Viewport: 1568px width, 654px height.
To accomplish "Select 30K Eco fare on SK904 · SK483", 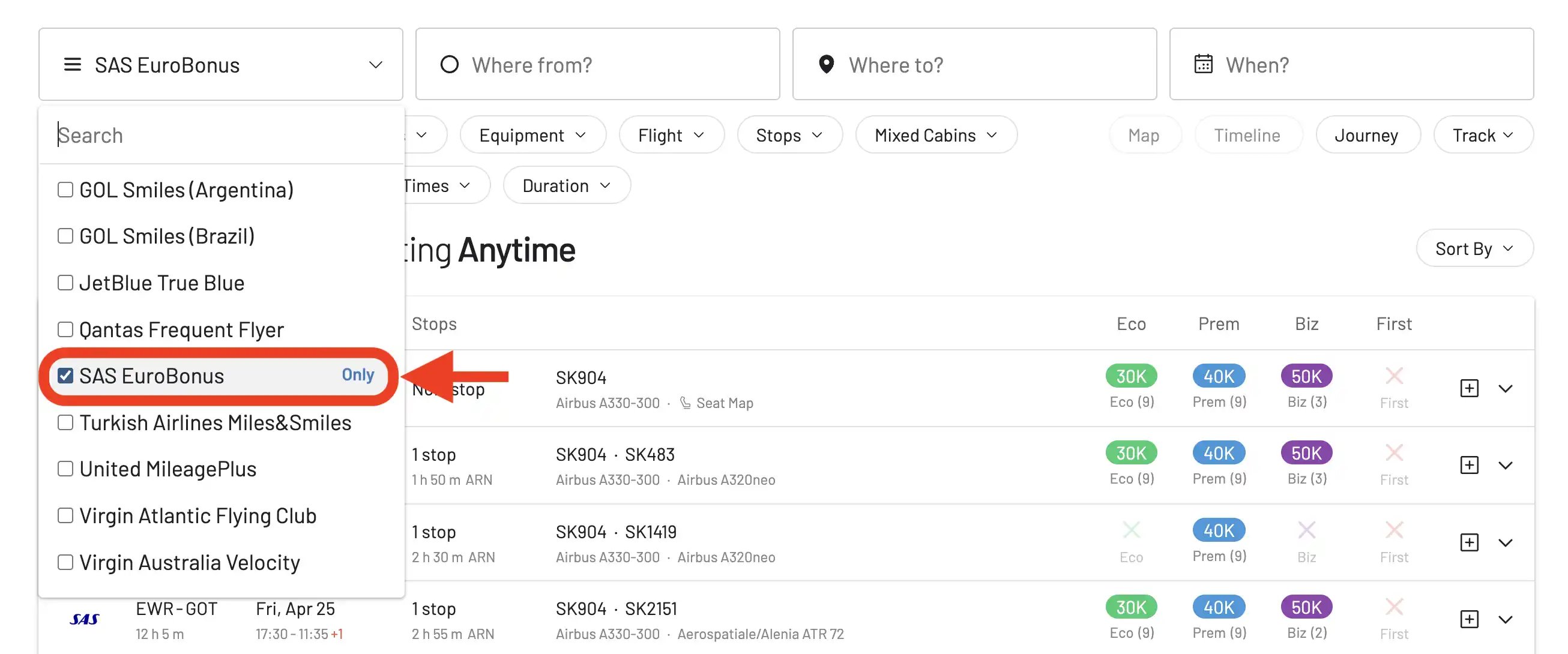I will [x=1131, y=453].
